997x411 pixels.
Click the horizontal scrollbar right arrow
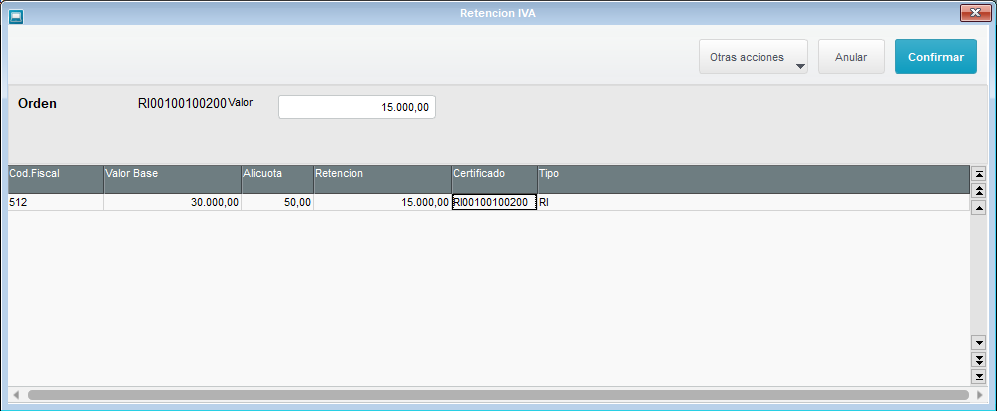[x=980, y=394]
